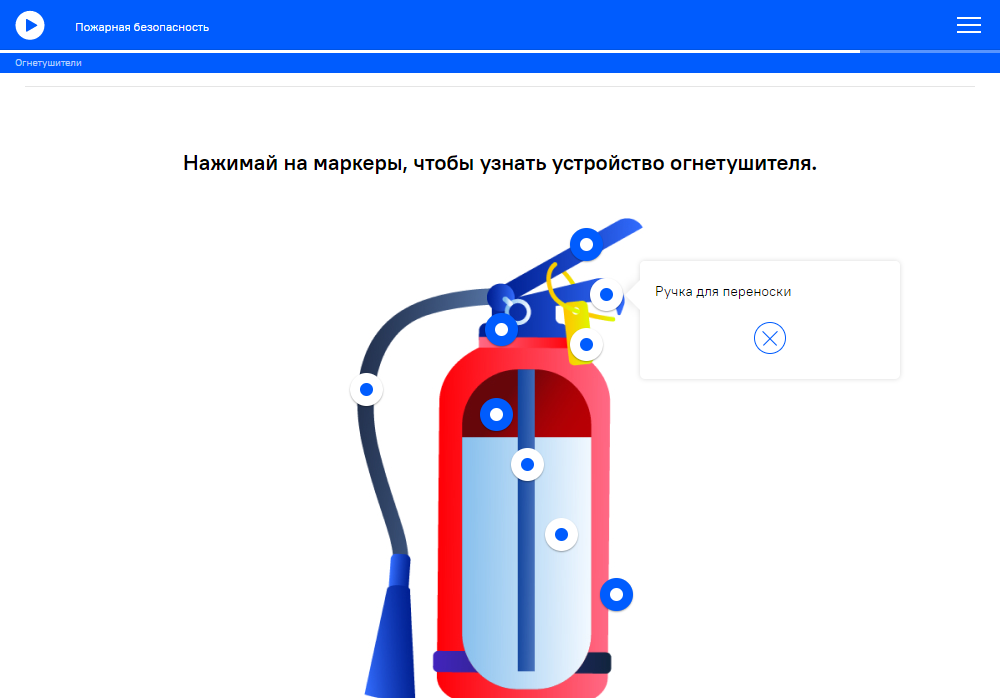Close the 'Ручка для переноски' tooltip
The image size is (1000, 700).
pyautogui.click(x=770, y=338)
